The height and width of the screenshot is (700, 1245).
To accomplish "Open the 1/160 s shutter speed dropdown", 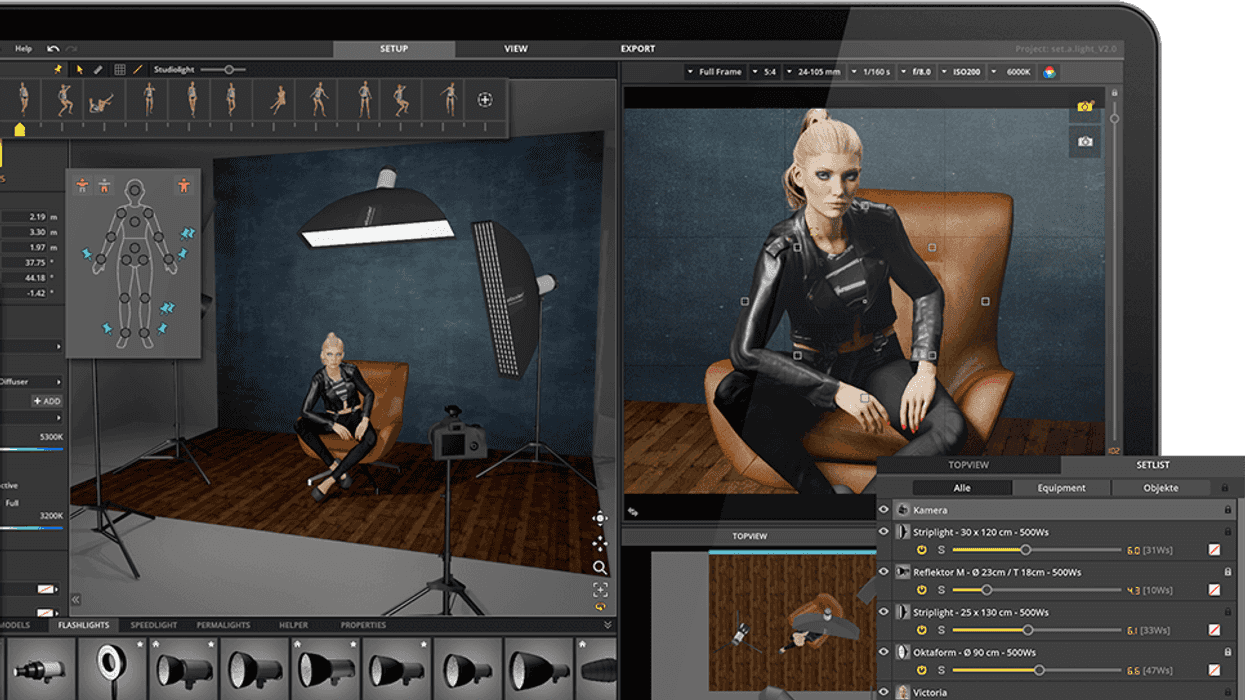I will click(871, 72).
